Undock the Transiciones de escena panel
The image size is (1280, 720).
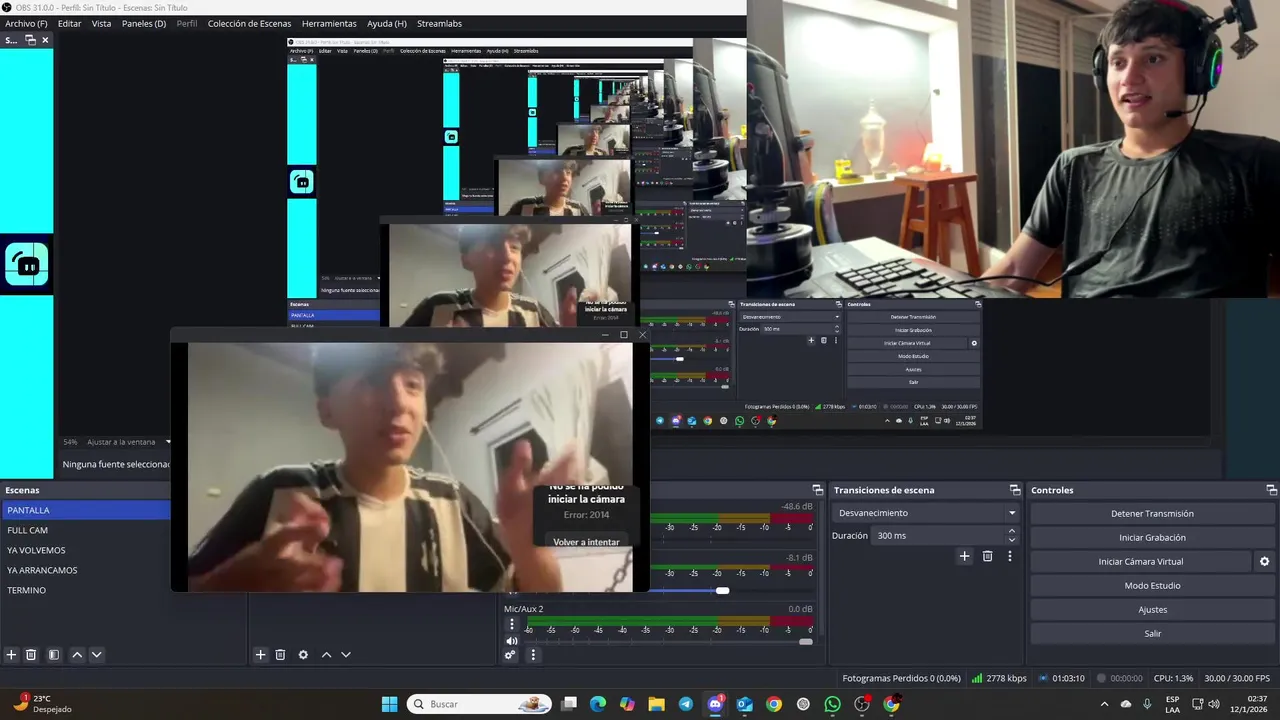point(1015,490)
